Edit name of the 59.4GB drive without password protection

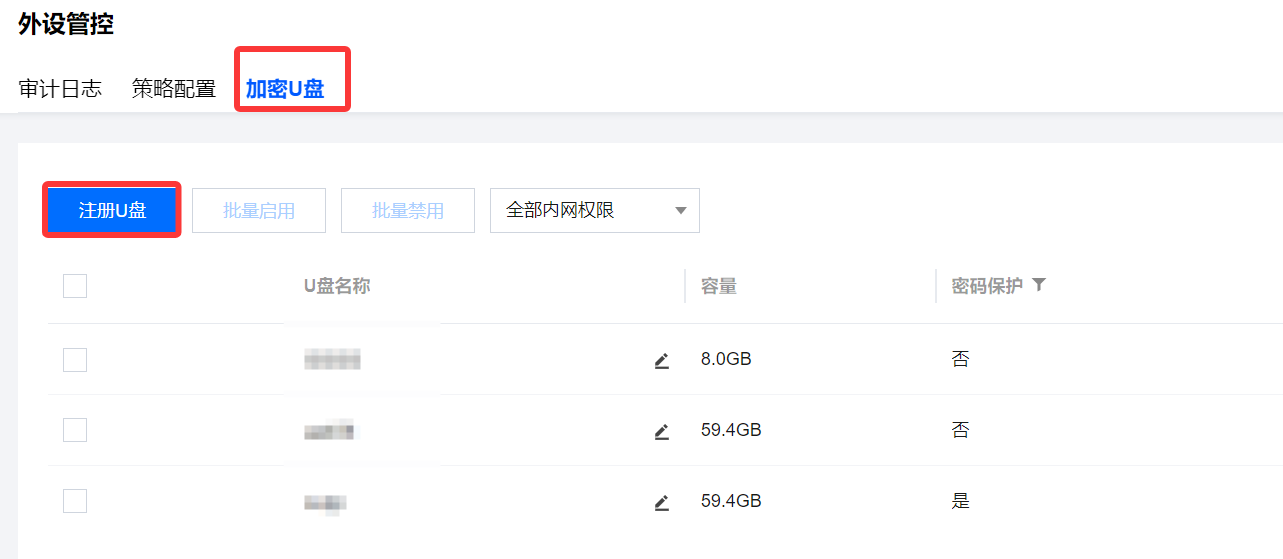(x=661, y=431)
